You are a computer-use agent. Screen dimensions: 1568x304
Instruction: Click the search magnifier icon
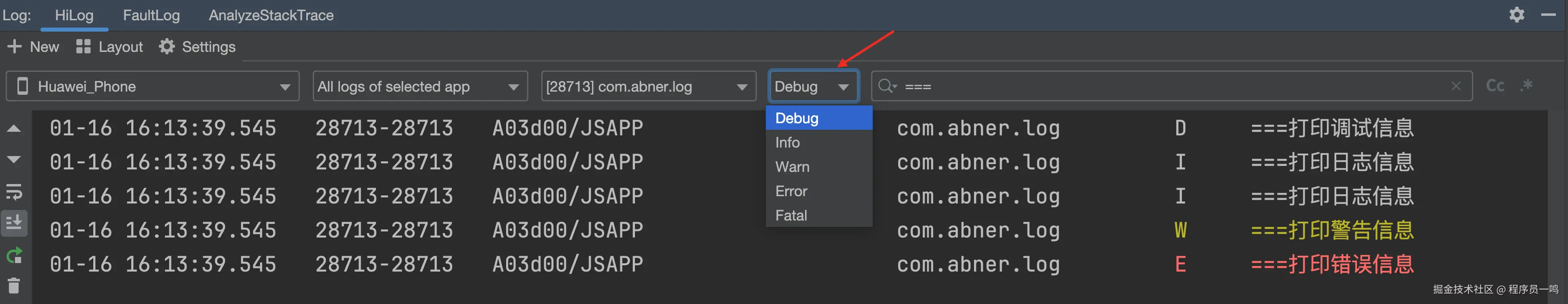(x=886, y=86)
